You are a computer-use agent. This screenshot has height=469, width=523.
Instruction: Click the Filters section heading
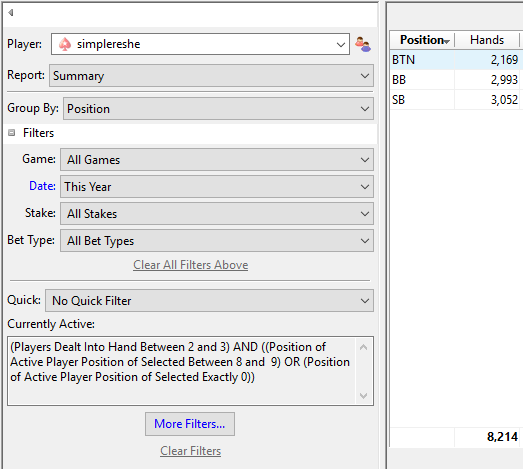pyautogui.click(x=38, y=133)
